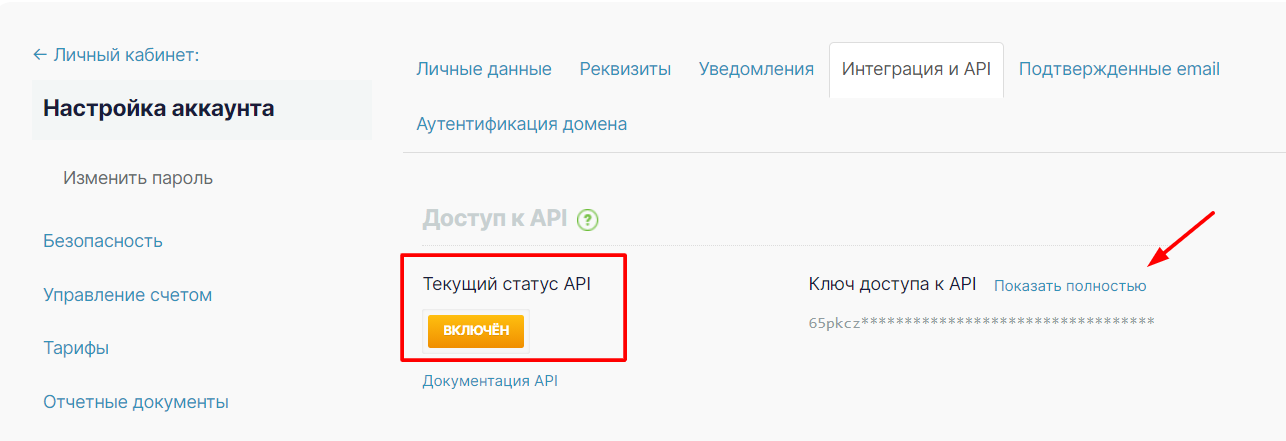Click the Настройка аккаунта sidebar heading

158,109
